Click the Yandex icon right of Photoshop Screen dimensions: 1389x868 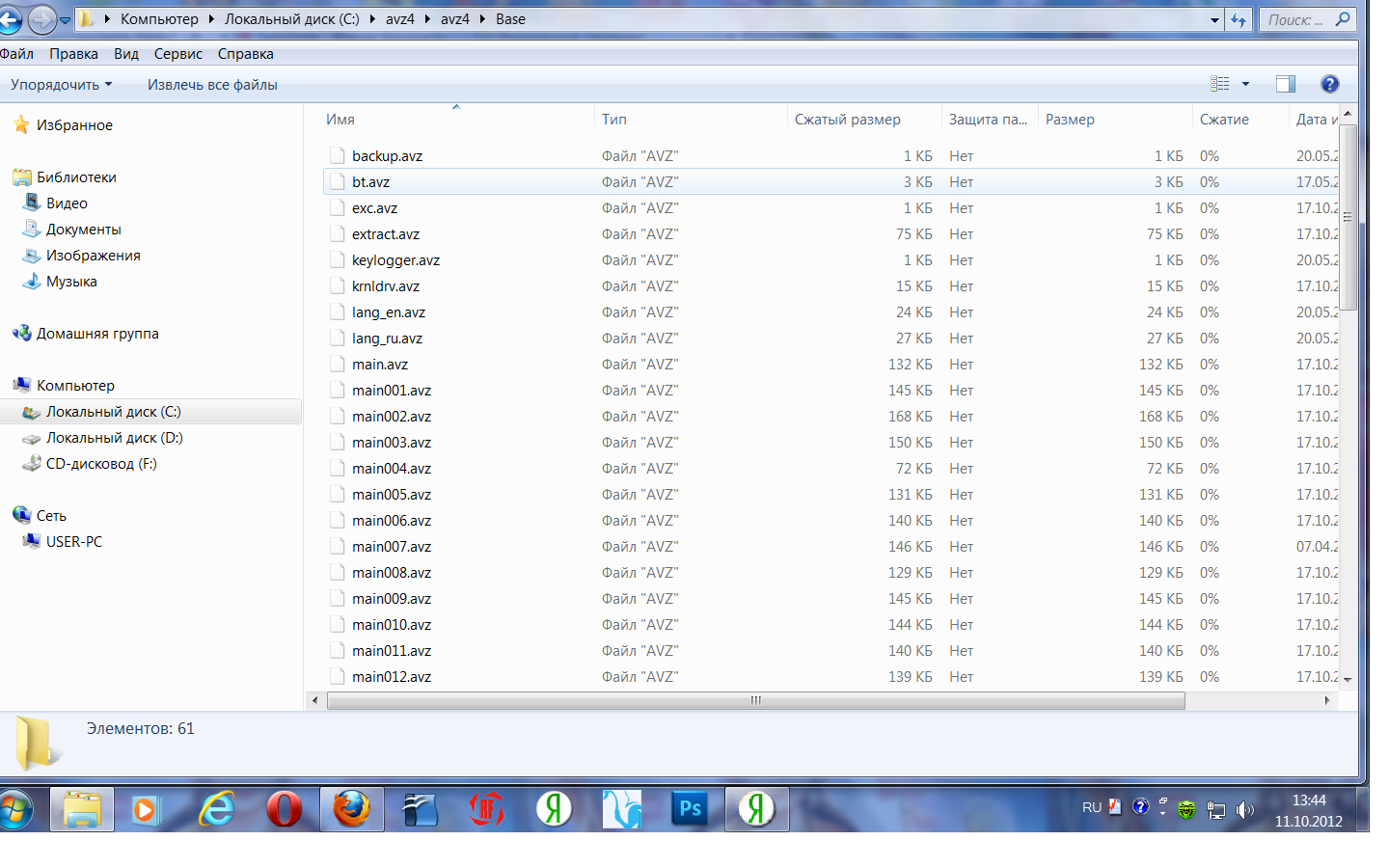pyautogui.click(x=757, y=809)
